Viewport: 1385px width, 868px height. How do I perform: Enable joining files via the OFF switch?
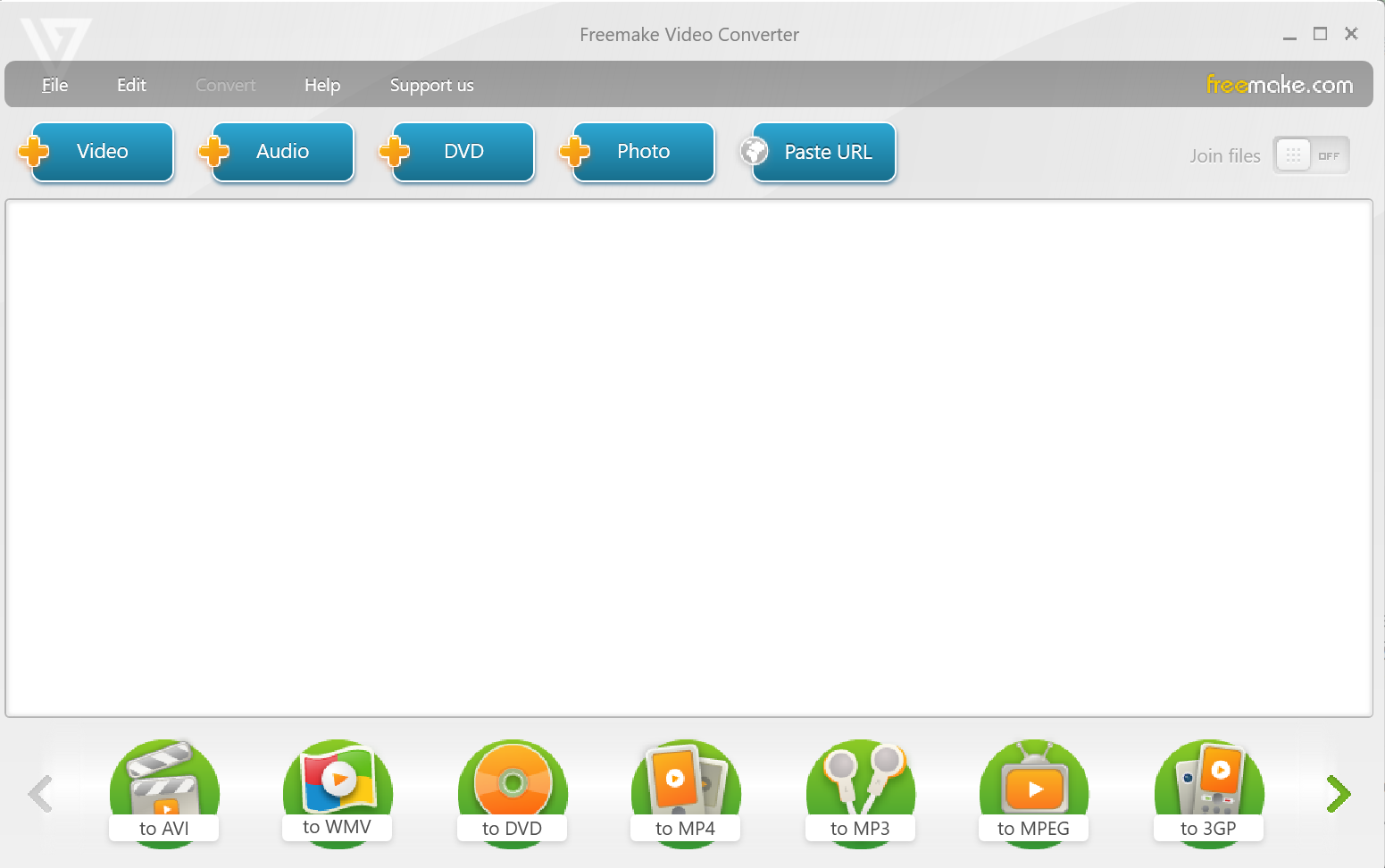1330,154
